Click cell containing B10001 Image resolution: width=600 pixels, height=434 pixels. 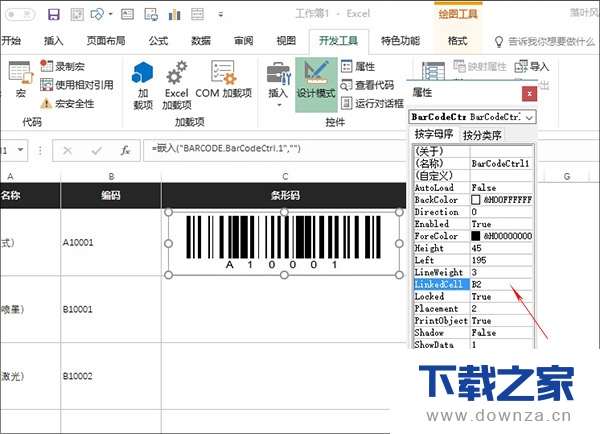tap(111, 309)
